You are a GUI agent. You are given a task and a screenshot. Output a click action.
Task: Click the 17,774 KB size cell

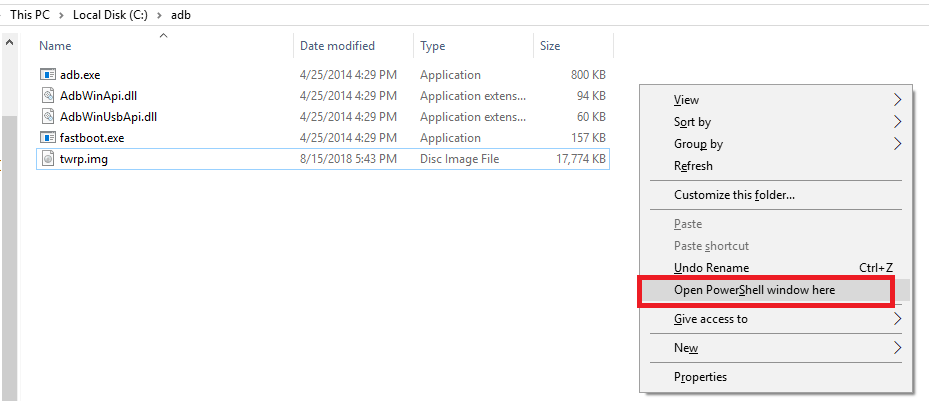pos(579,159)
